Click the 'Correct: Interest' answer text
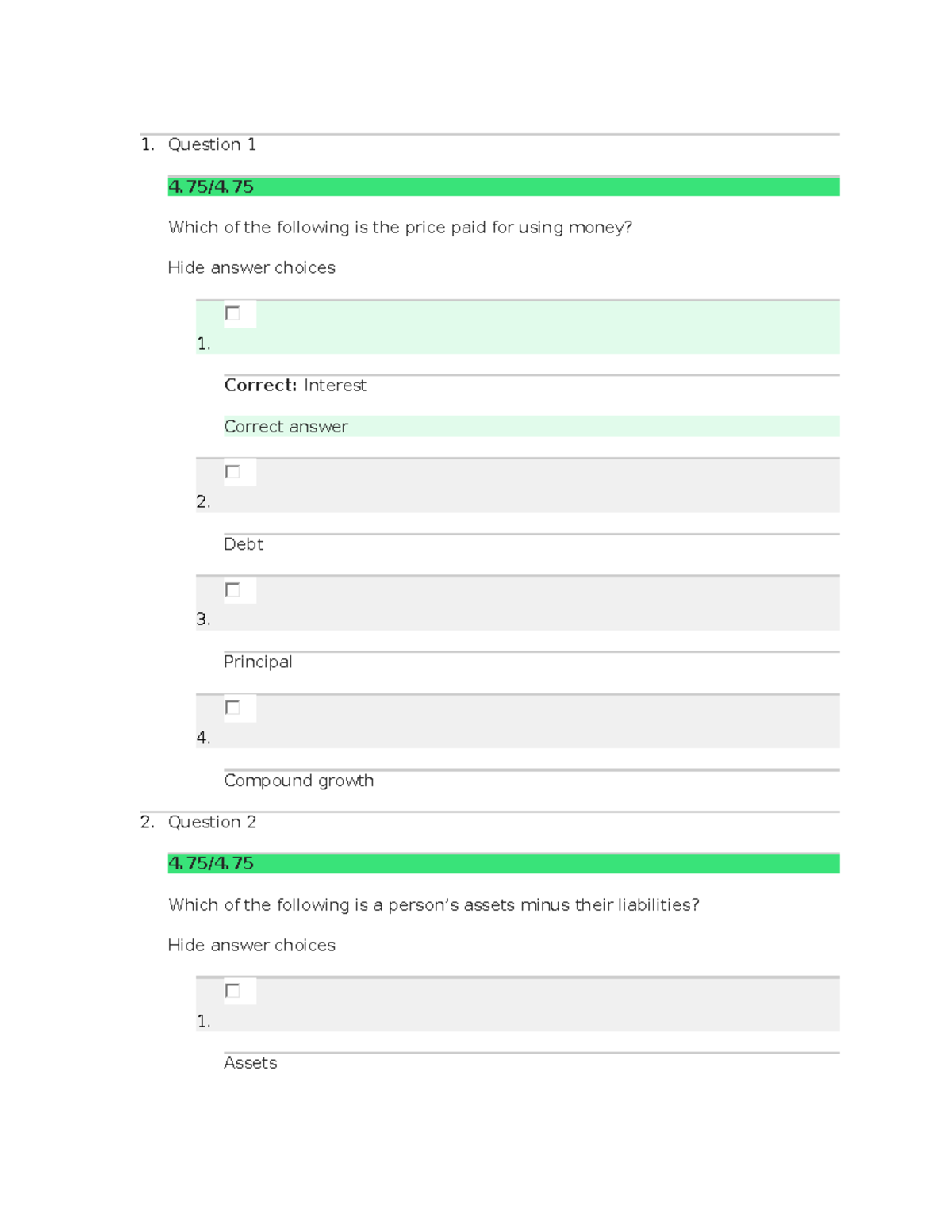 click(295, 386)
